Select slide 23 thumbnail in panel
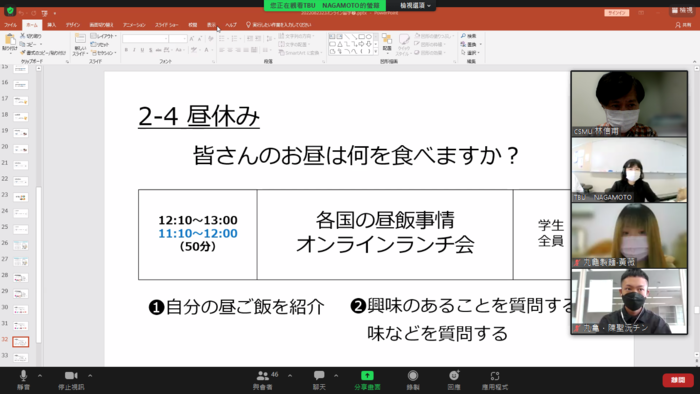700x394 pixels. (21, 197)
